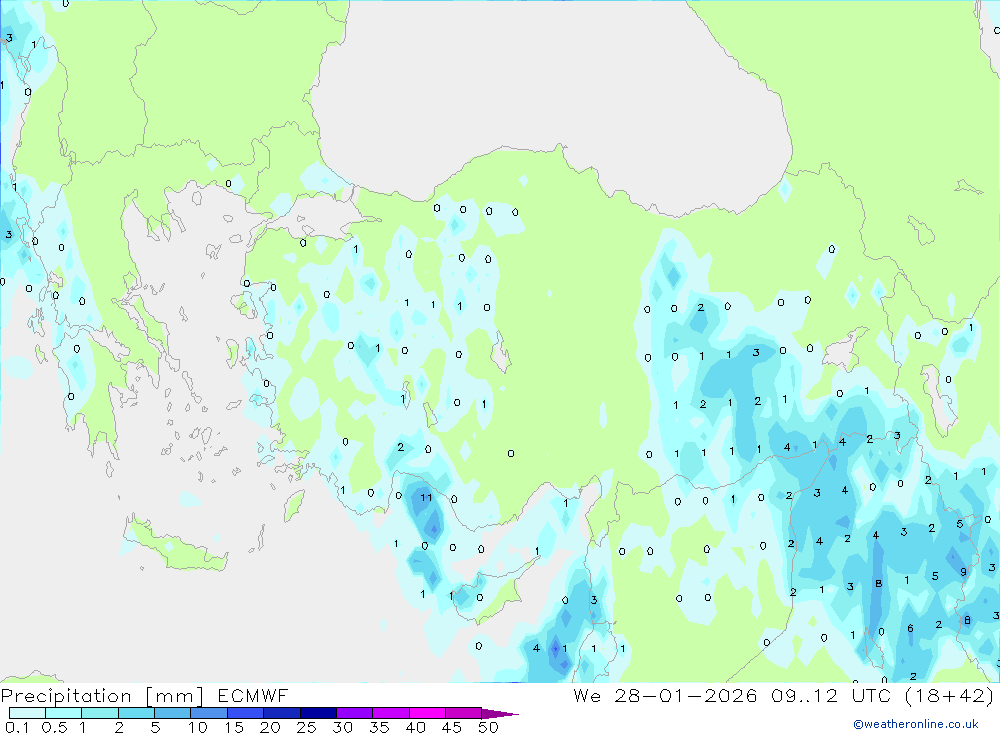Click the "We 28-01-2026" date text
1000x733 pixels.
pos(665,696)
